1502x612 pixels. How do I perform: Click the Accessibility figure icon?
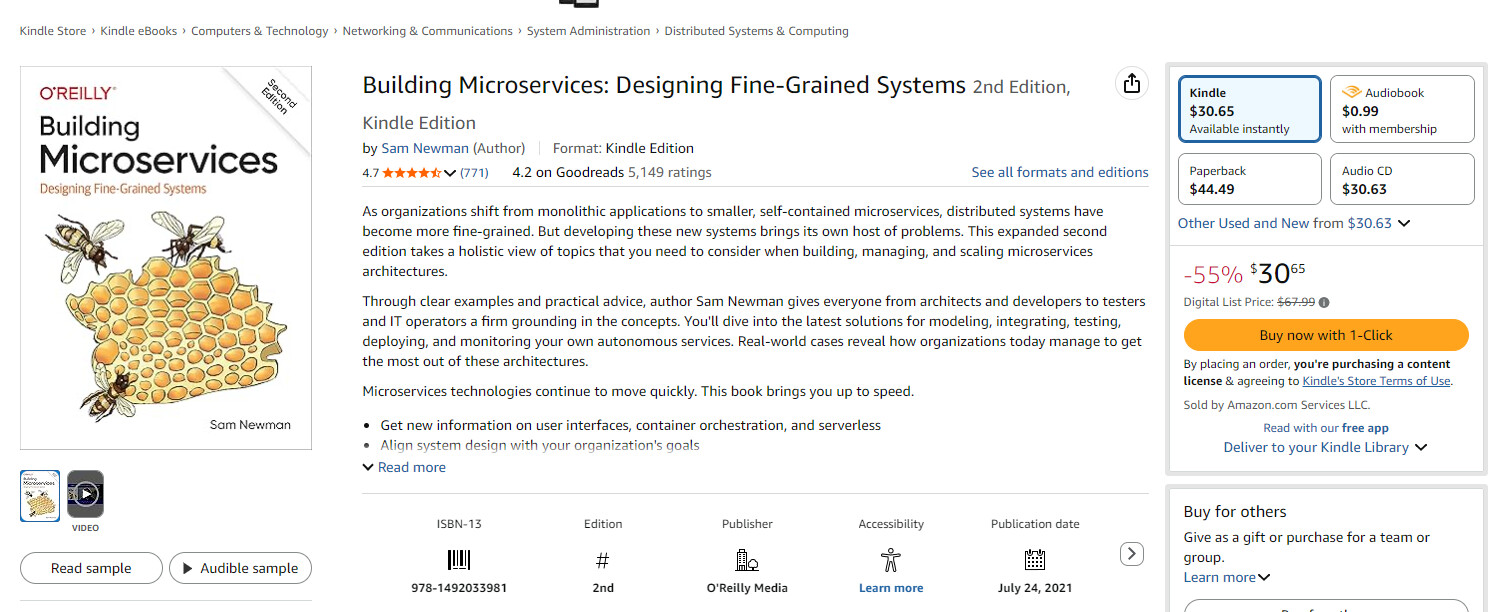(891, 559)
